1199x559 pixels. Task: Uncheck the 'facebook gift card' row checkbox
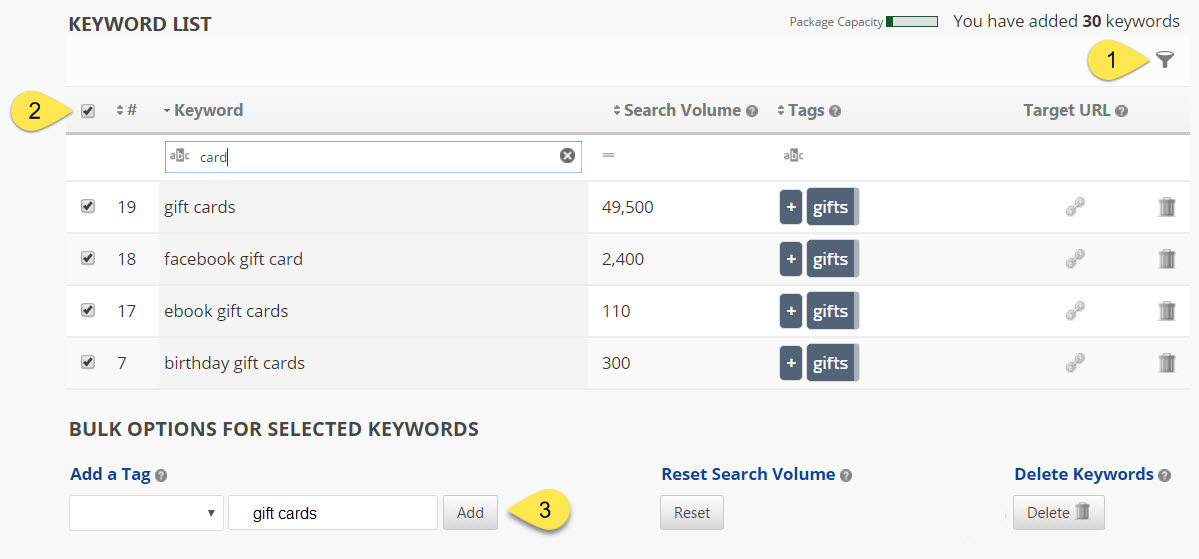[x=88, y=259]
